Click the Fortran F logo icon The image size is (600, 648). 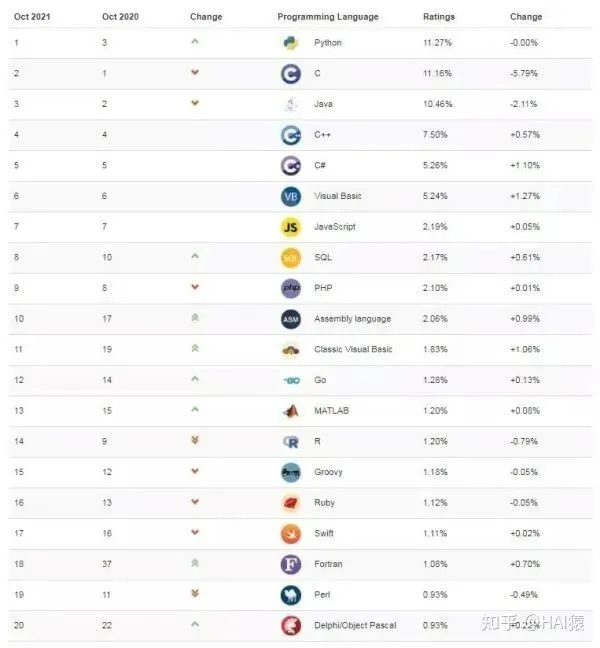click(x=290, y=564)
